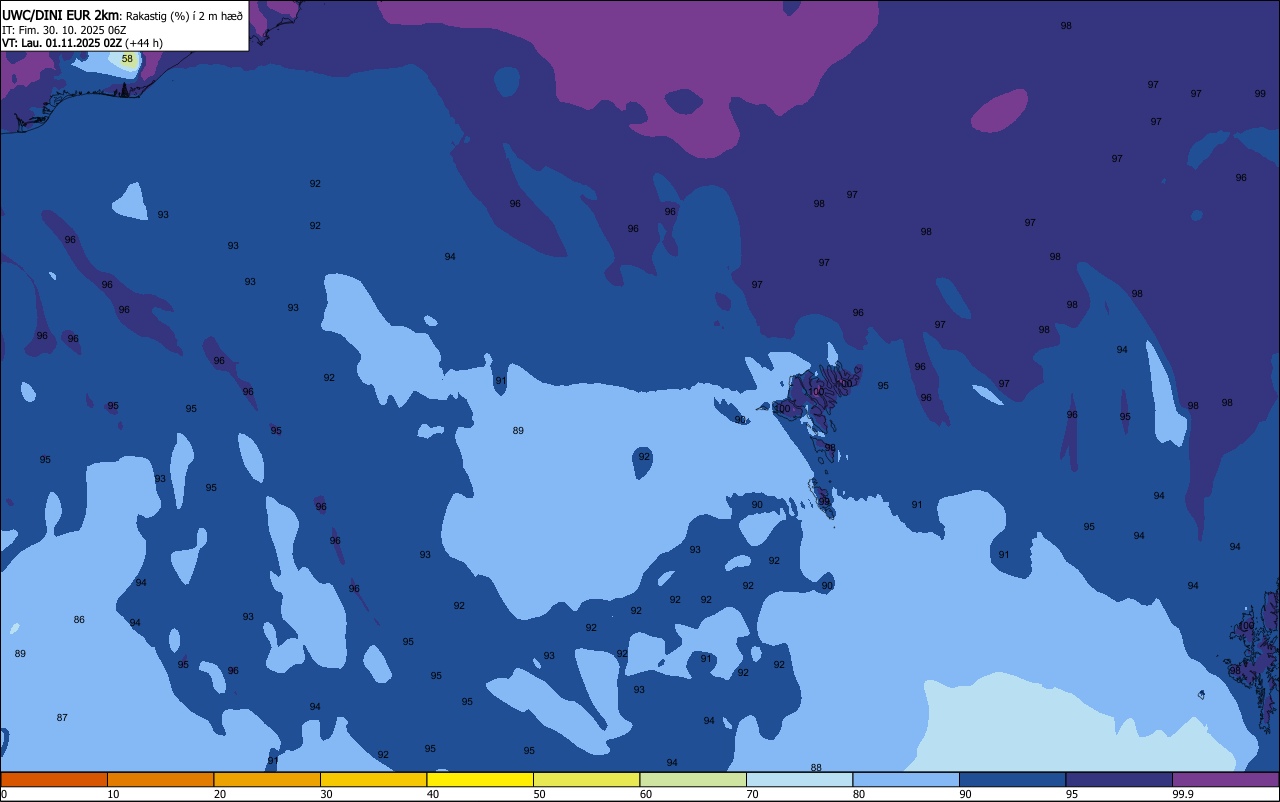This screenshot has width=1280, height=802.
Task: Click the valid time VT: Lau. 01.11.2025 02Z
Action: point(62,43)
